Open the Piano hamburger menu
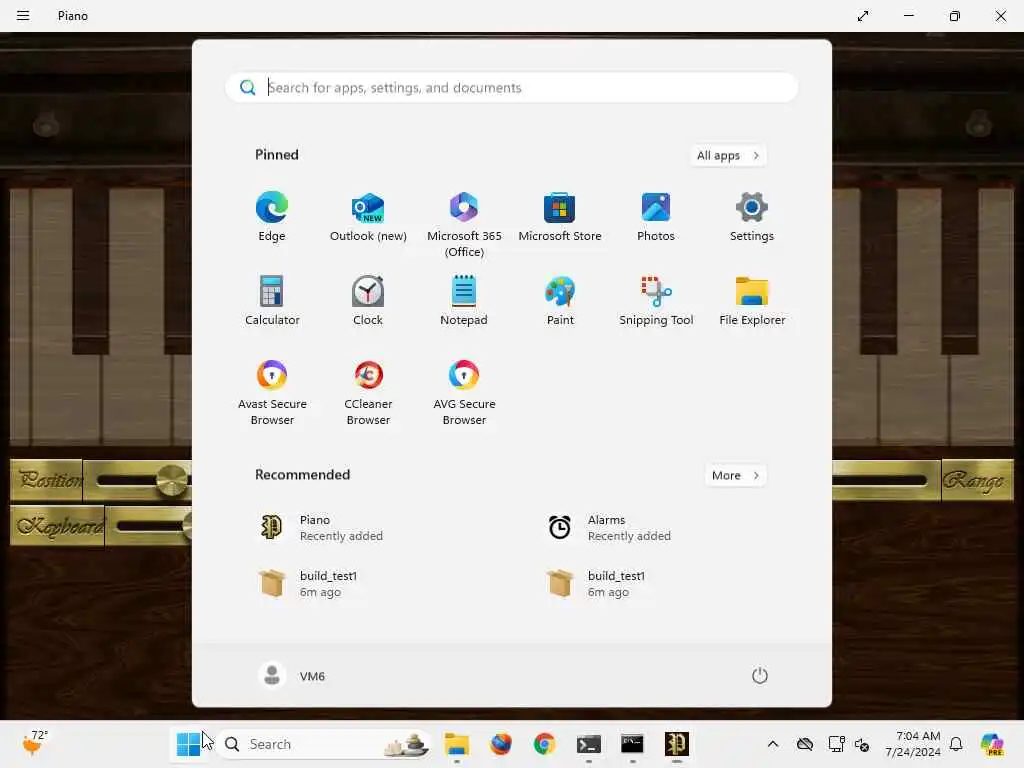Viewport: 1024px width, 768px height. tap(23, 16)
